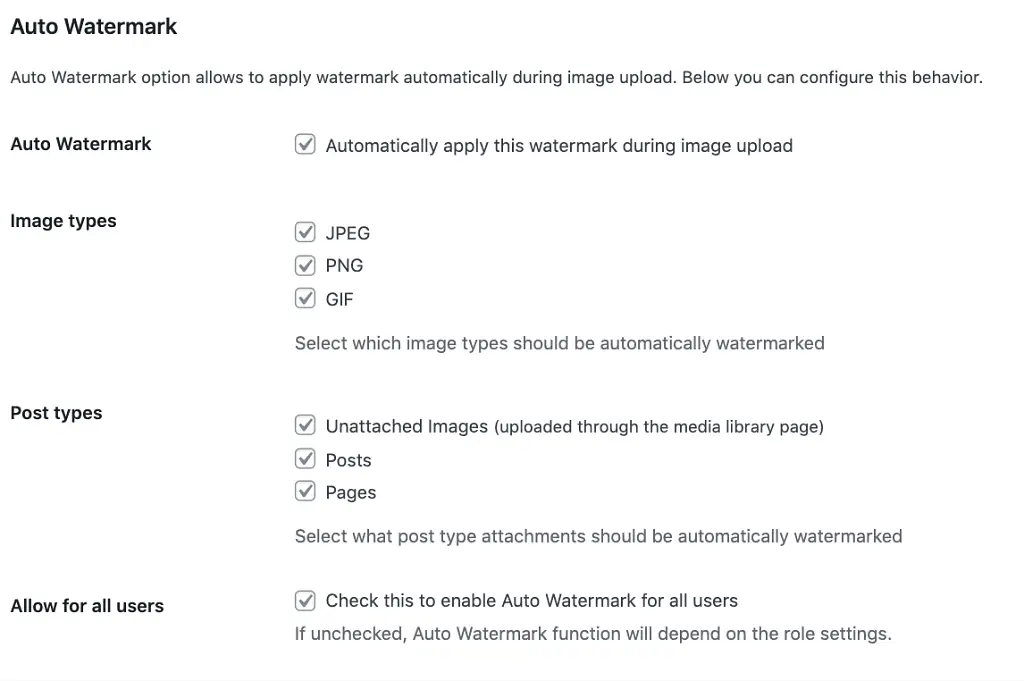
Task: Click the Pages label text
Action: click(x=350, y=492)
